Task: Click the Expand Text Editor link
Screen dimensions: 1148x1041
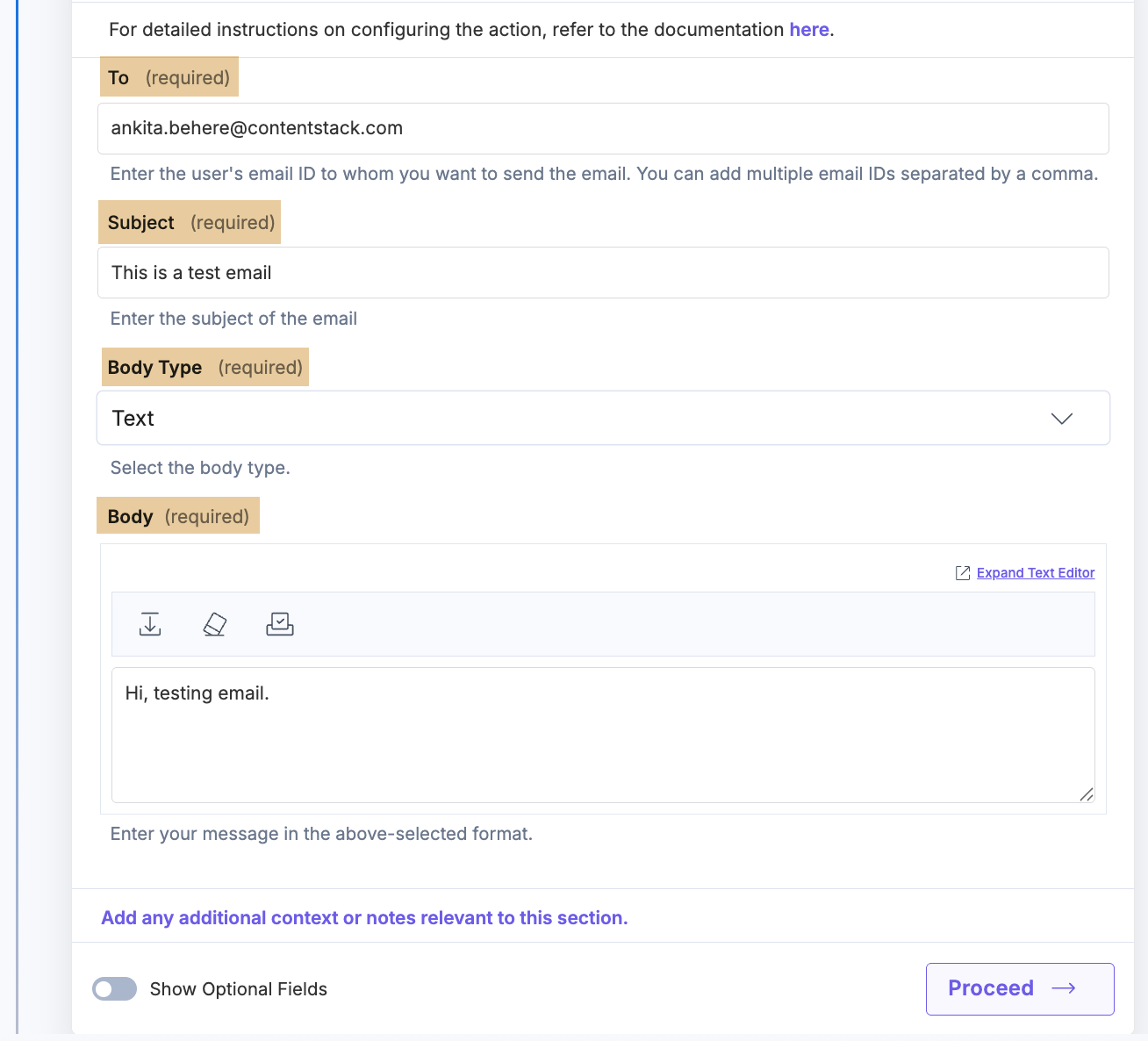Action: click(x=1036, y=572)
